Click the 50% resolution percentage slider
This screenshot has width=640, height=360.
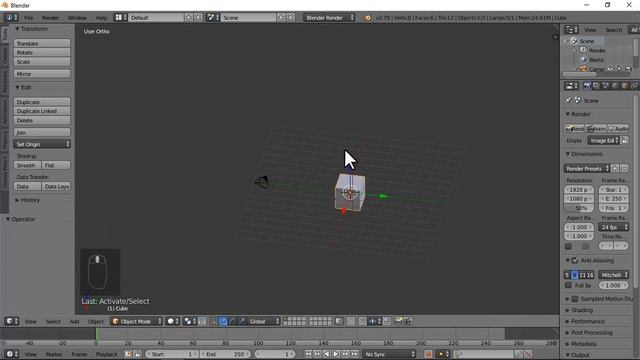pos(579,208)
